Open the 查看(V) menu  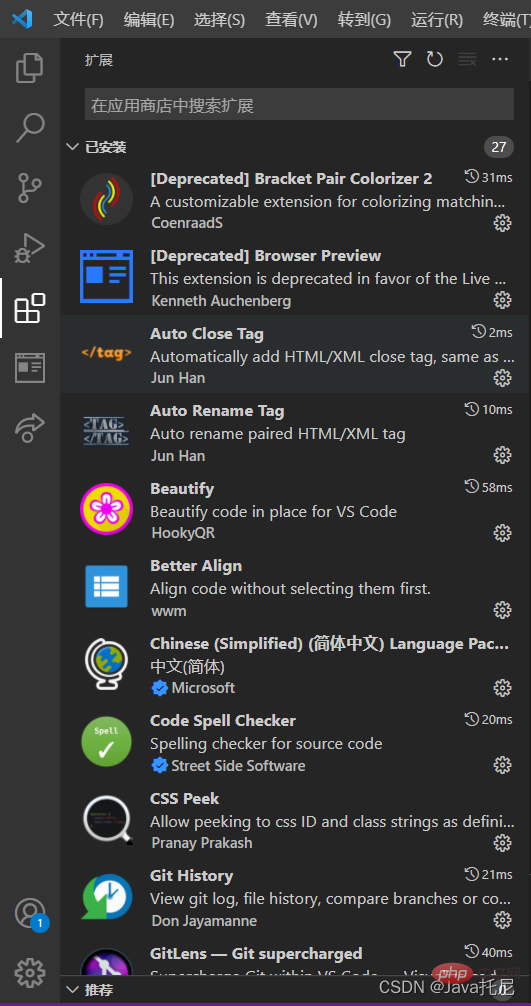[x=291, y=20]
